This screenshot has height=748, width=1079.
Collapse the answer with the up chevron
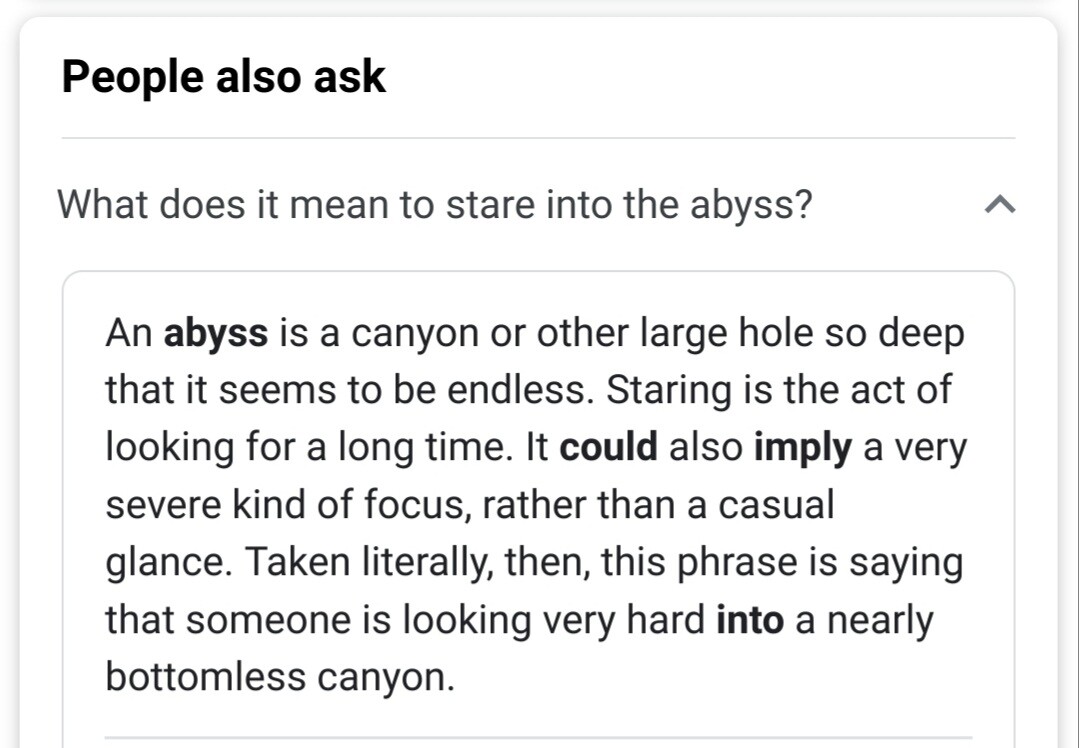pyautogui.click(x=999, y=205)
